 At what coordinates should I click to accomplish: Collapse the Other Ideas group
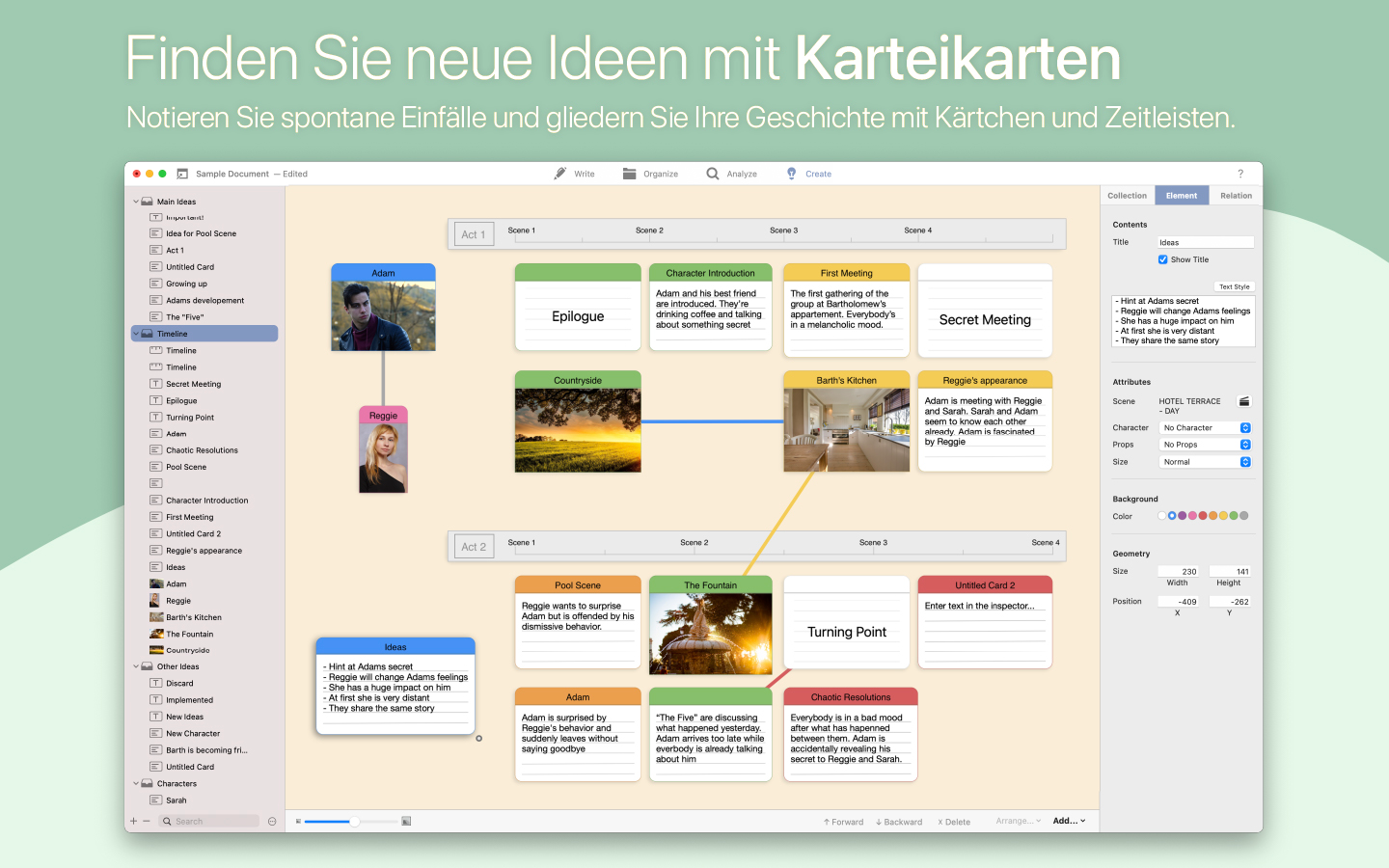click(x=136, y=666)
